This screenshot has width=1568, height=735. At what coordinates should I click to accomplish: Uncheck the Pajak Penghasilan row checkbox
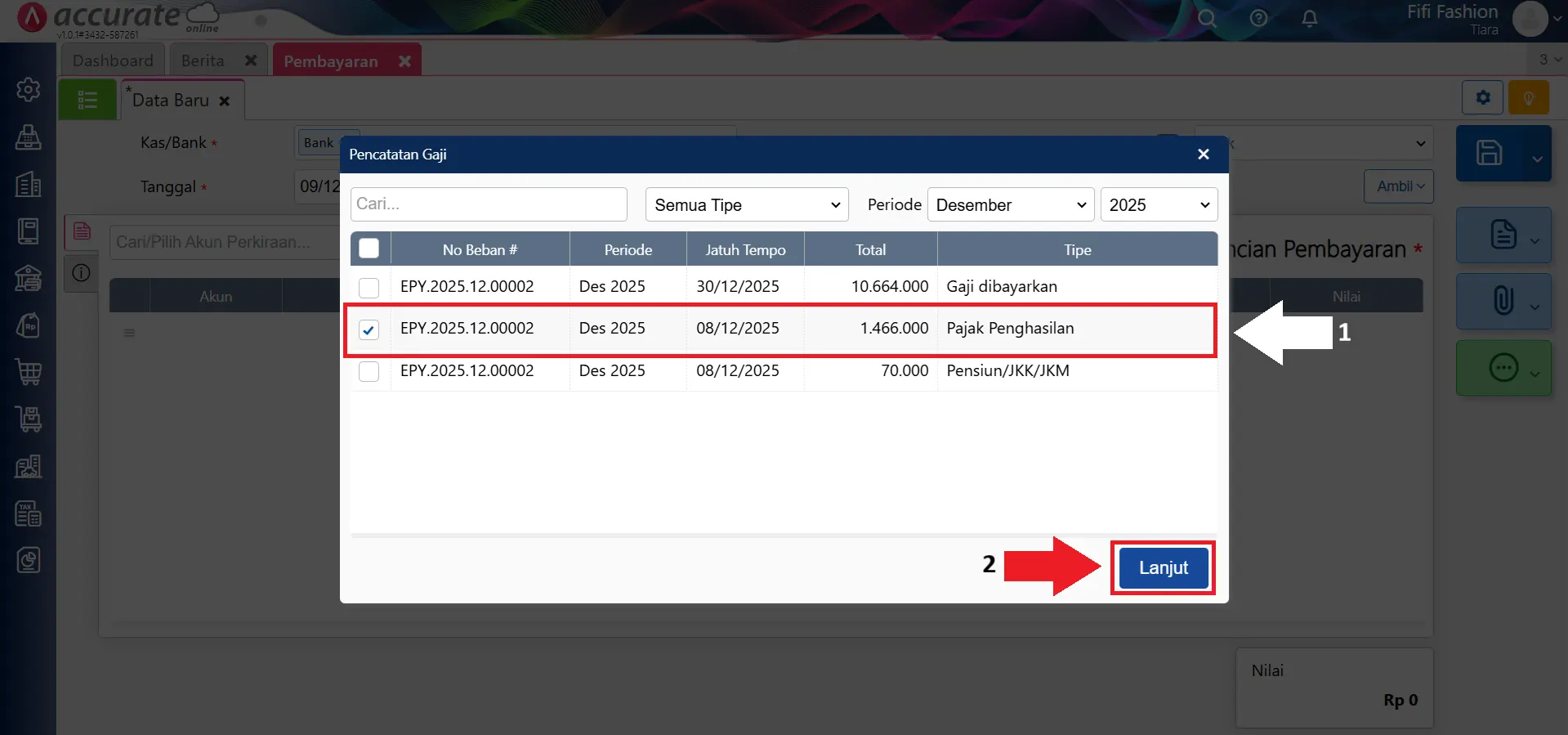tap(369, 329)
